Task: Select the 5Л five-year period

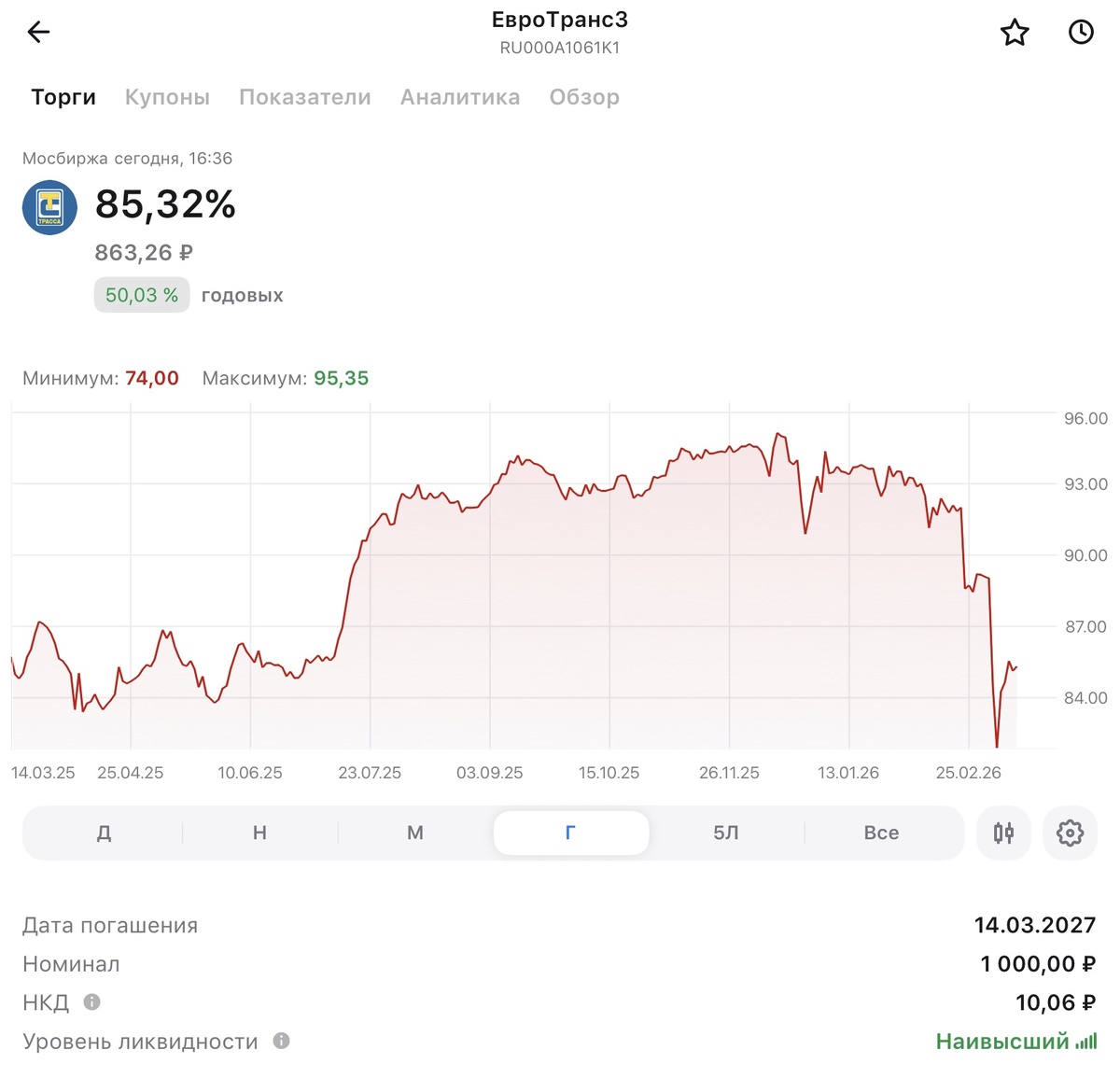Action: 726,833
